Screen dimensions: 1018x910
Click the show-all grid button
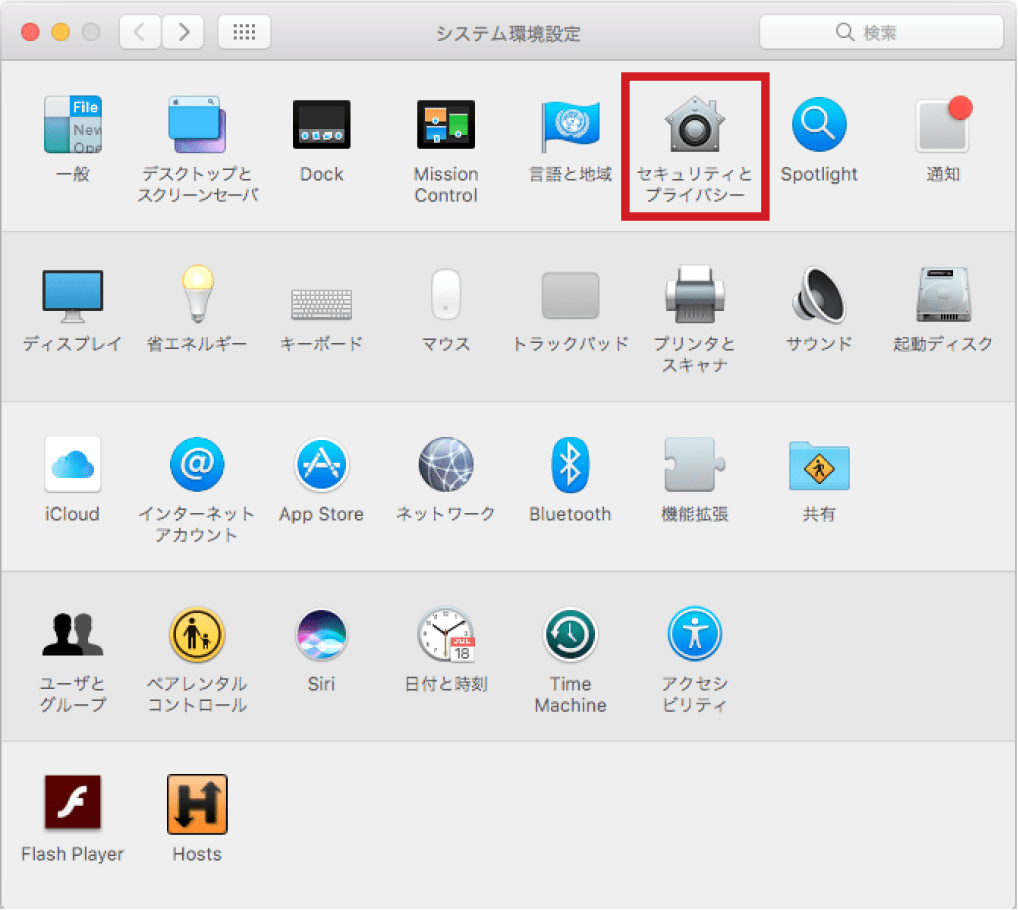(x=244, y=32)
